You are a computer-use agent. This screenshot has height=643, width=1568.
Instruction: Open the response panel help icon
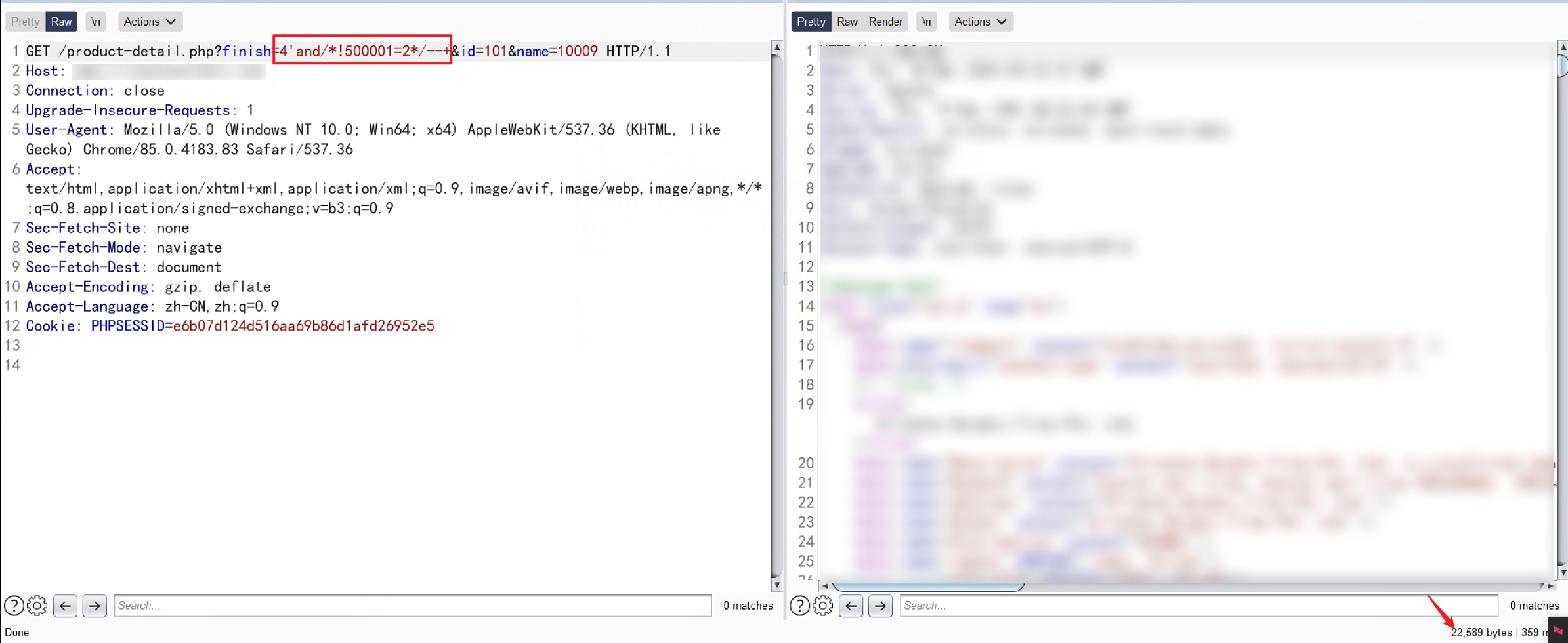[x=799, y=606]
